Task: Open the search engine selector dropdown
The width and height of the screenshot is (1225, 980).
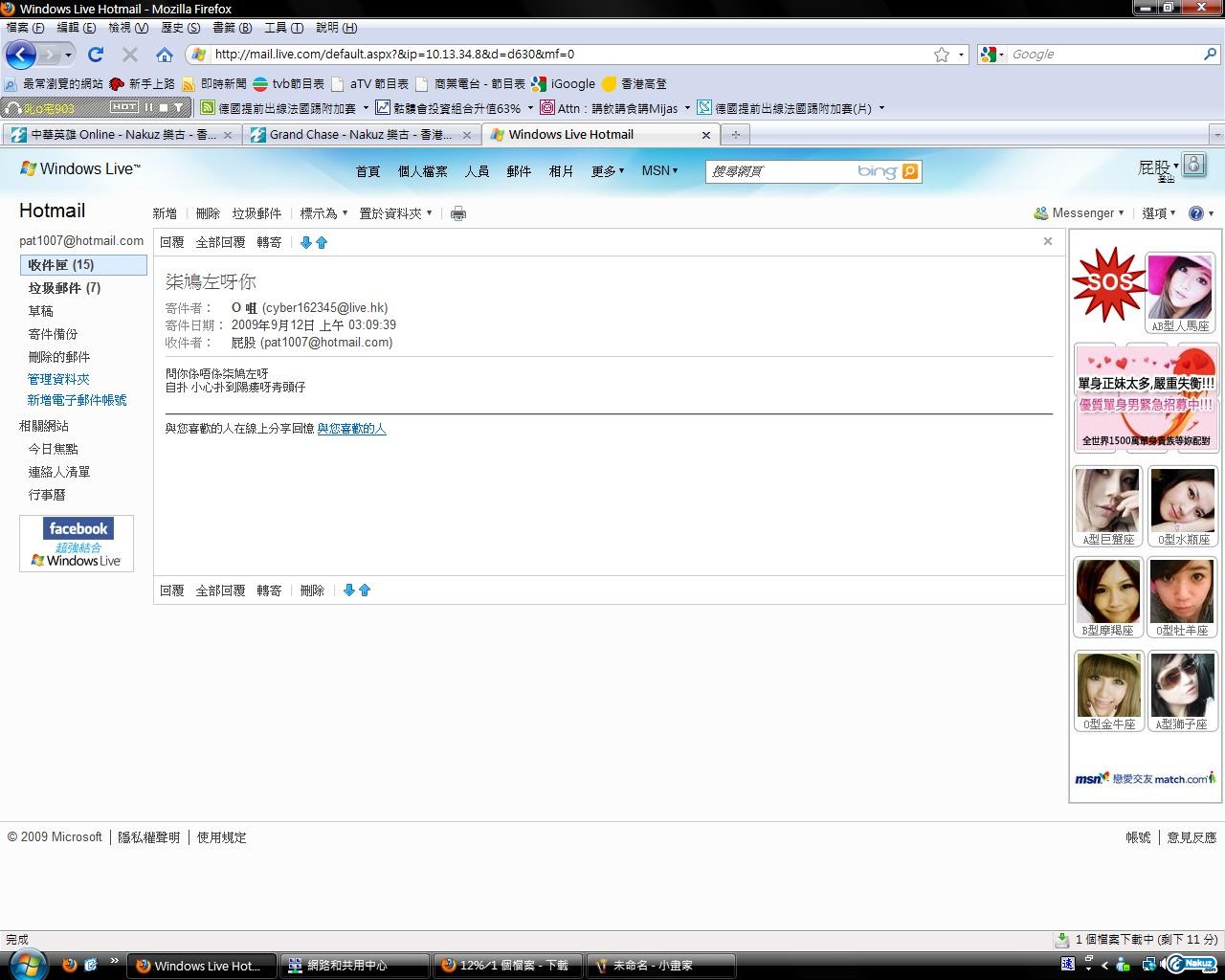Action: click(x=992, y=55)
